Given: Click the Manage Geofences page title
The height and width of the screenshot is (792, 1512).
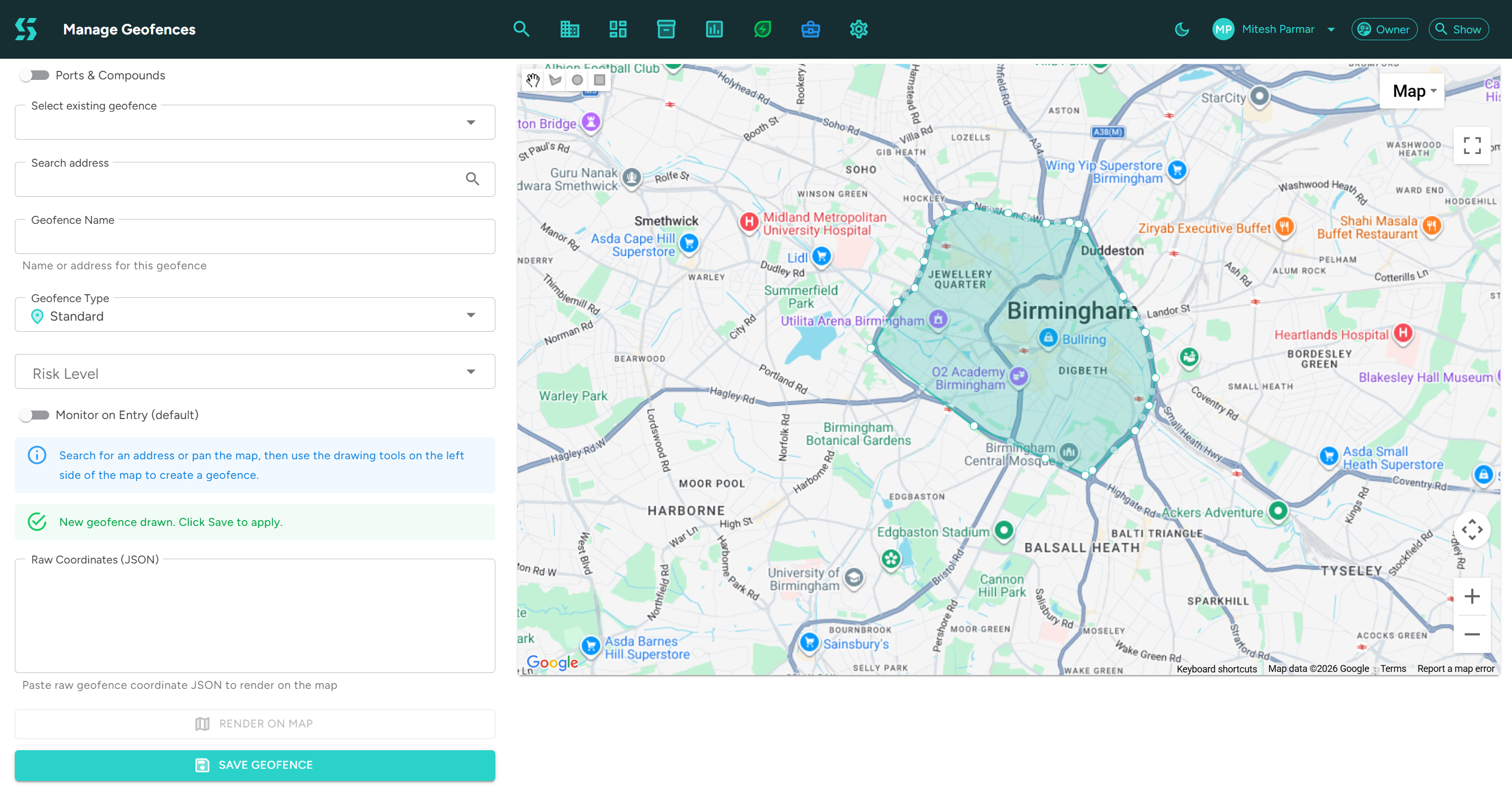Looking at the screenshot, I should coord(129,29).
